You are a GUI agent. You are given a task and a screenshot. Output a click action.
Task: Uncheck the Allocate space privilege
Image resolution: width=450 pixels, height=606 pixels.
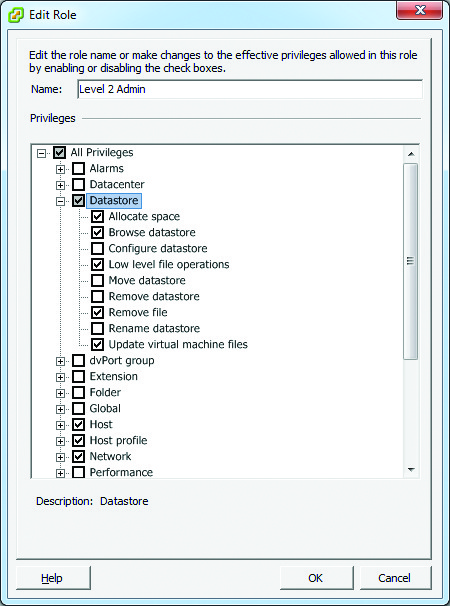click(97, 216)
